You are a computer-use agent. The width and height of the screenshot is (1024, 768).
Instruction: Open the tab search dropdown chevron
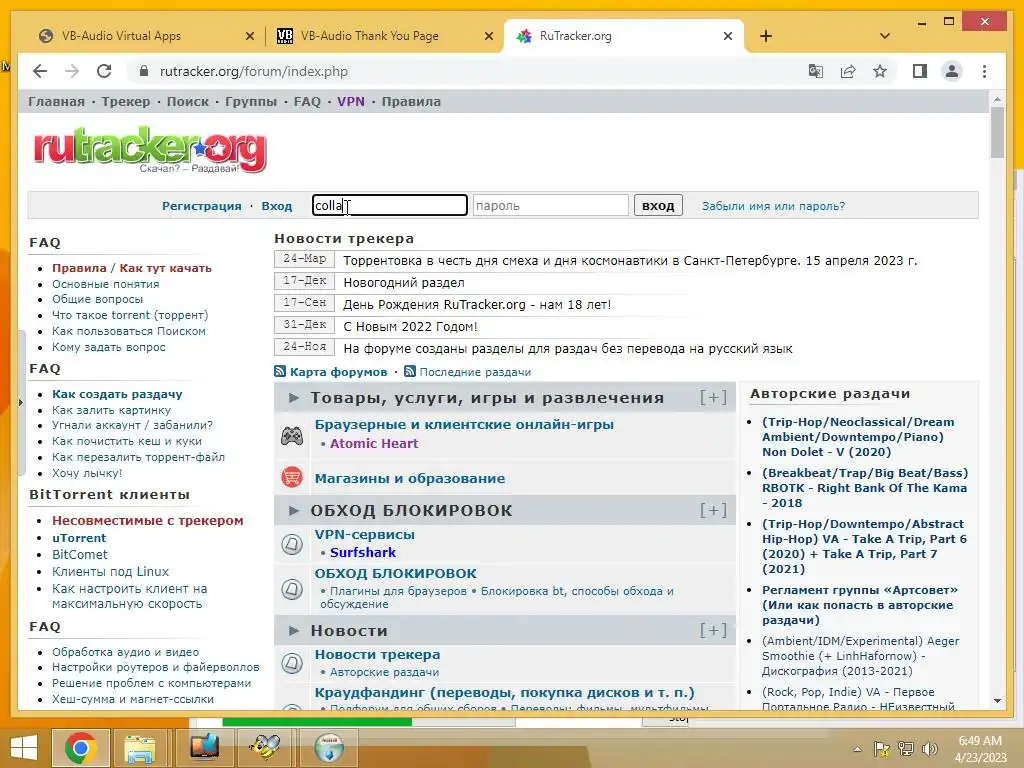[885, 36]
